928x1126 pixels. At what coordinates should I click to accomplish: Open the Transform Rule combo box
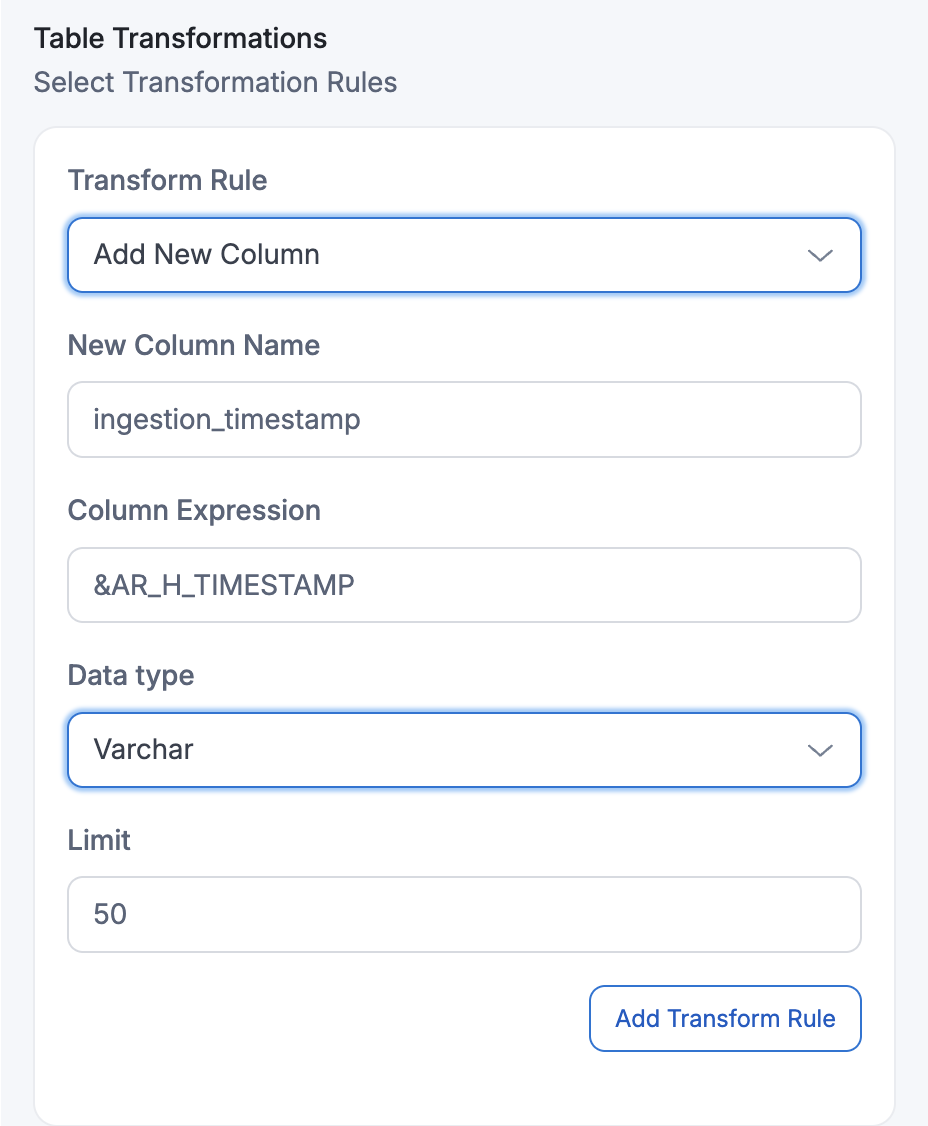click(x=464, y=255)
